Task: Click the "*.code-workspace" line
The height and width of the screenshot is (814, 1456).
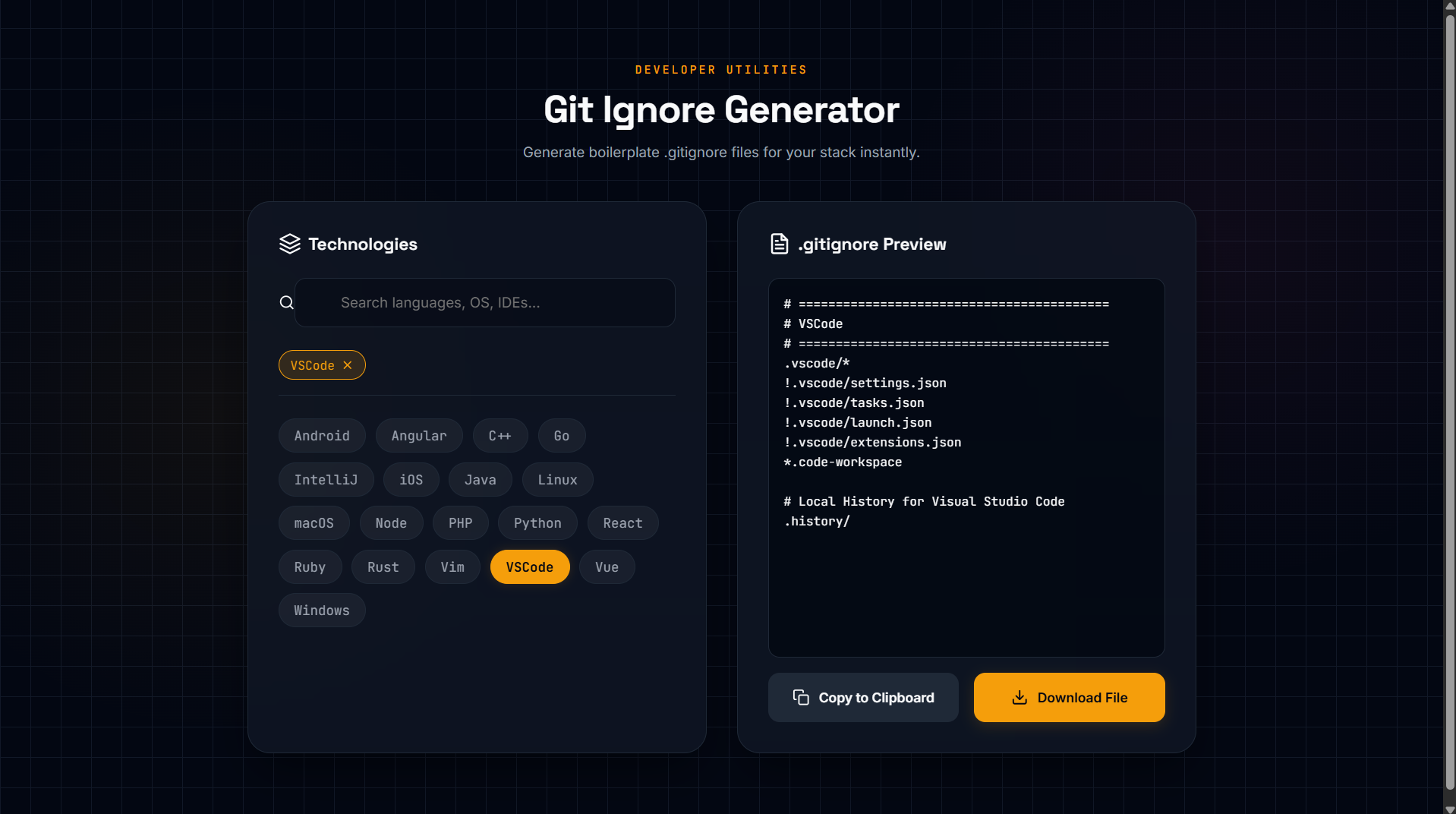Action: click(843, 462)
